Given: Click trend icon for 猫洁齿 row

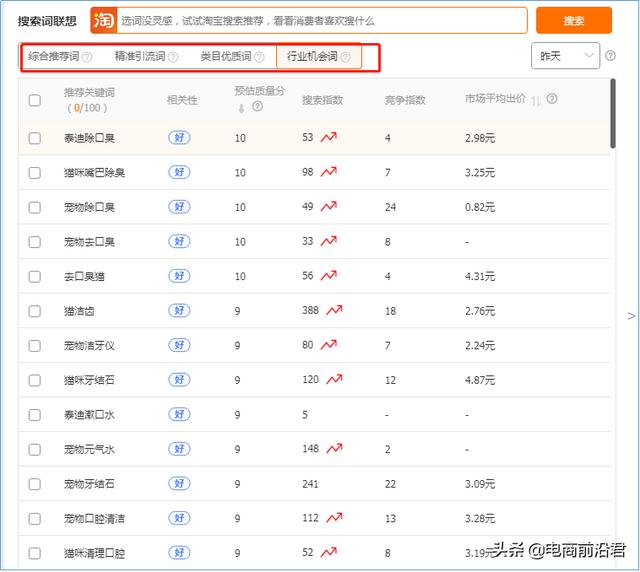Looking at the screenshot, I should coord(334,310).
